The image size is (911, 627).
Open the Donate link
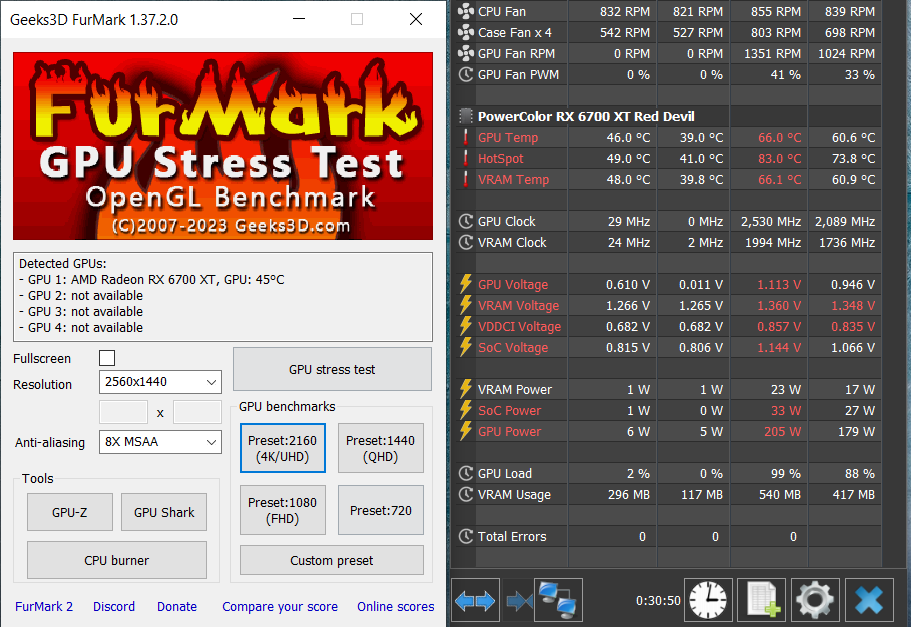point(177,607)
